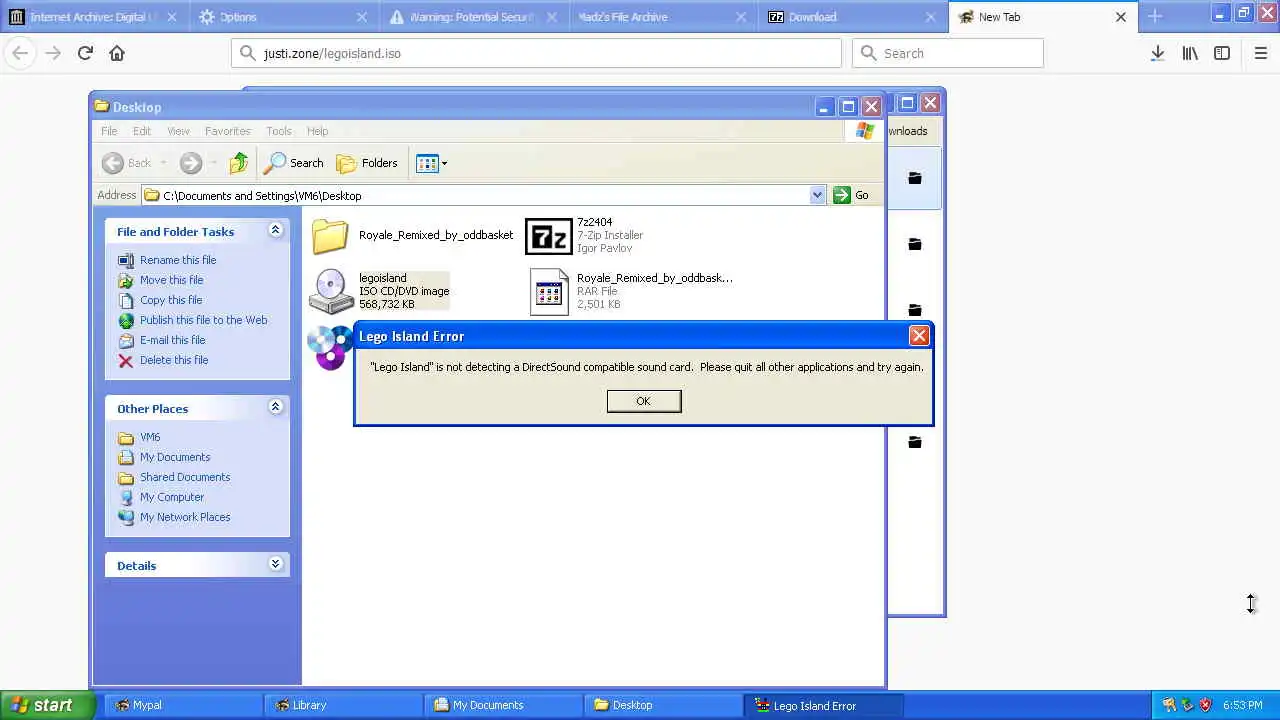Expand the Address bar dropdown arrow
The width and height of the screenshot is (1280, 720).
[x=817, y=195]
